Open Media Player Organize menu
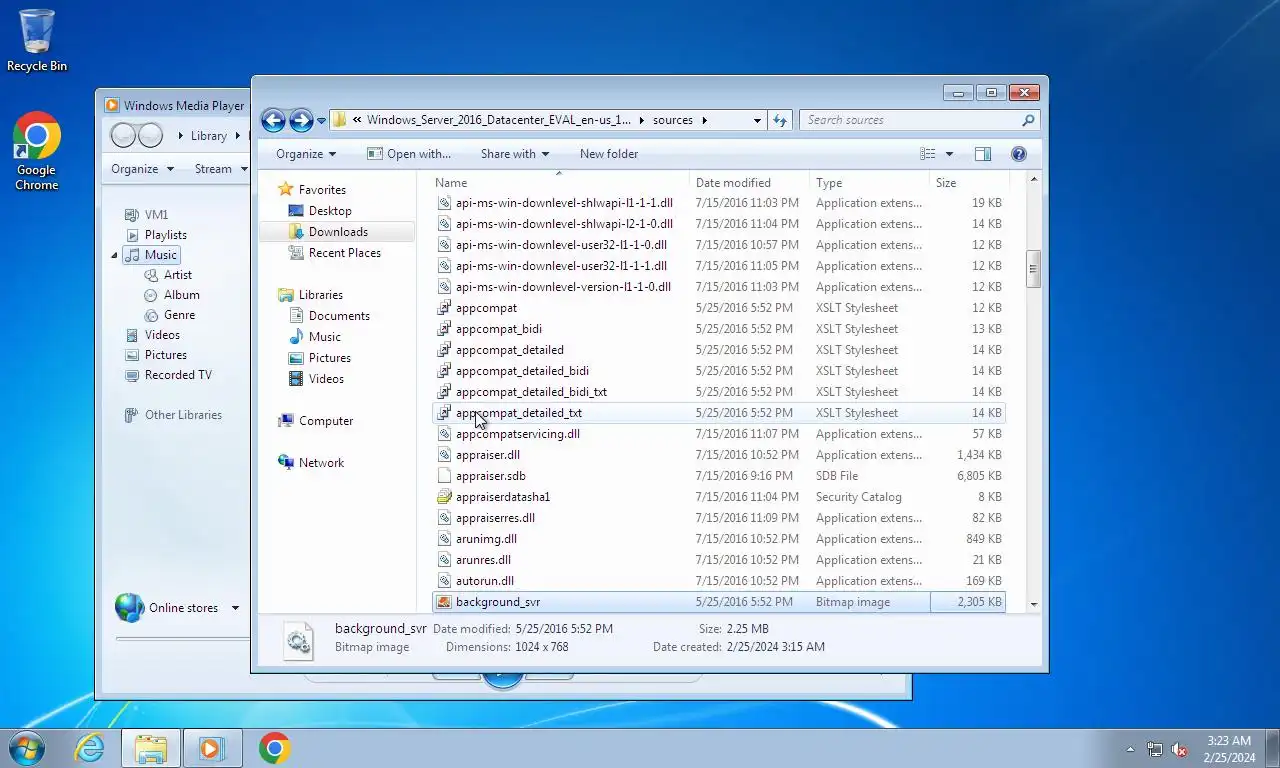The width and height of the screenshot is (1280, 768). point(142,169)
